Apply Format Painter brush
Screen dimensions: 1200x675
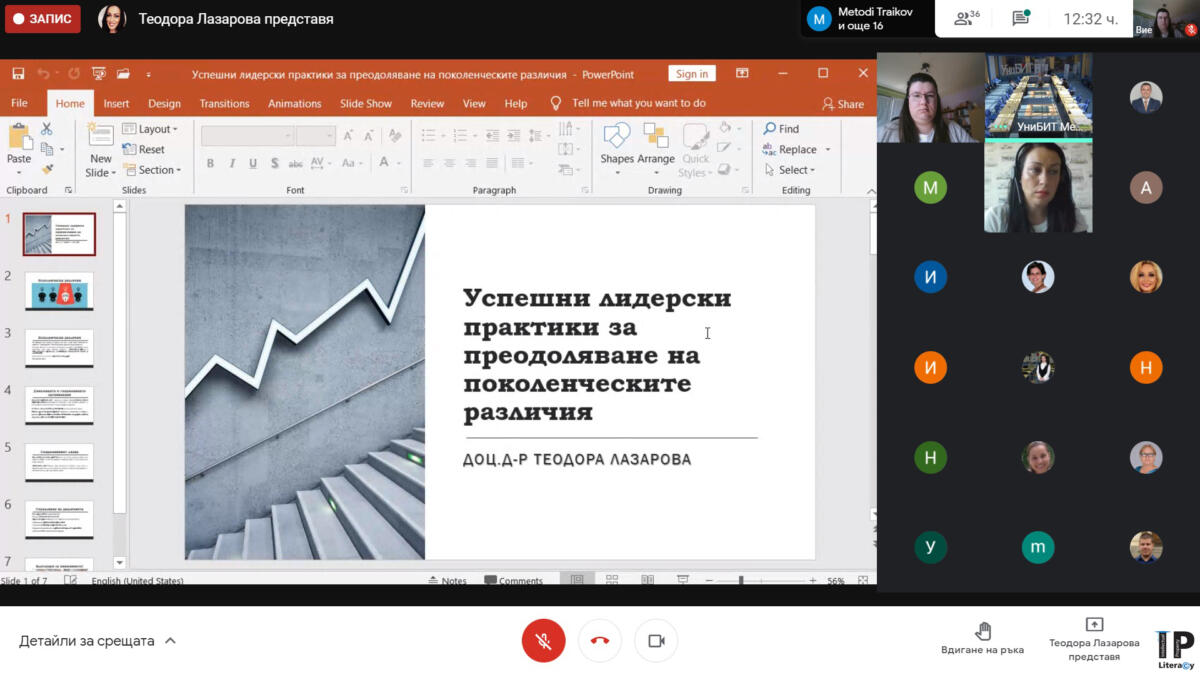(x=46, y=169)
